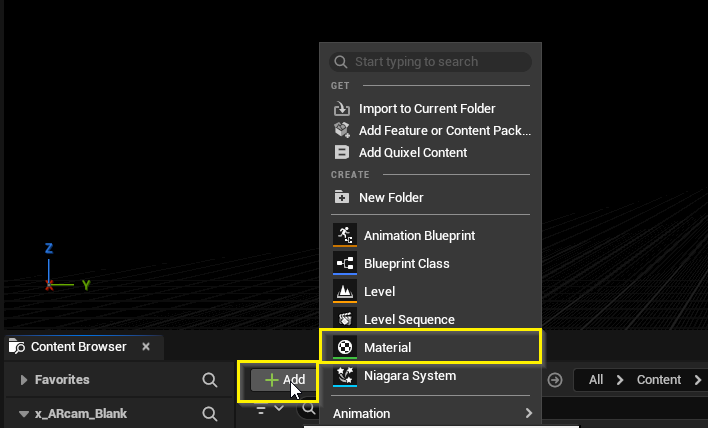Click the Add Feature or Content Pack icon
Viewport: 708px width, 428px height.
tap(342, 130)
